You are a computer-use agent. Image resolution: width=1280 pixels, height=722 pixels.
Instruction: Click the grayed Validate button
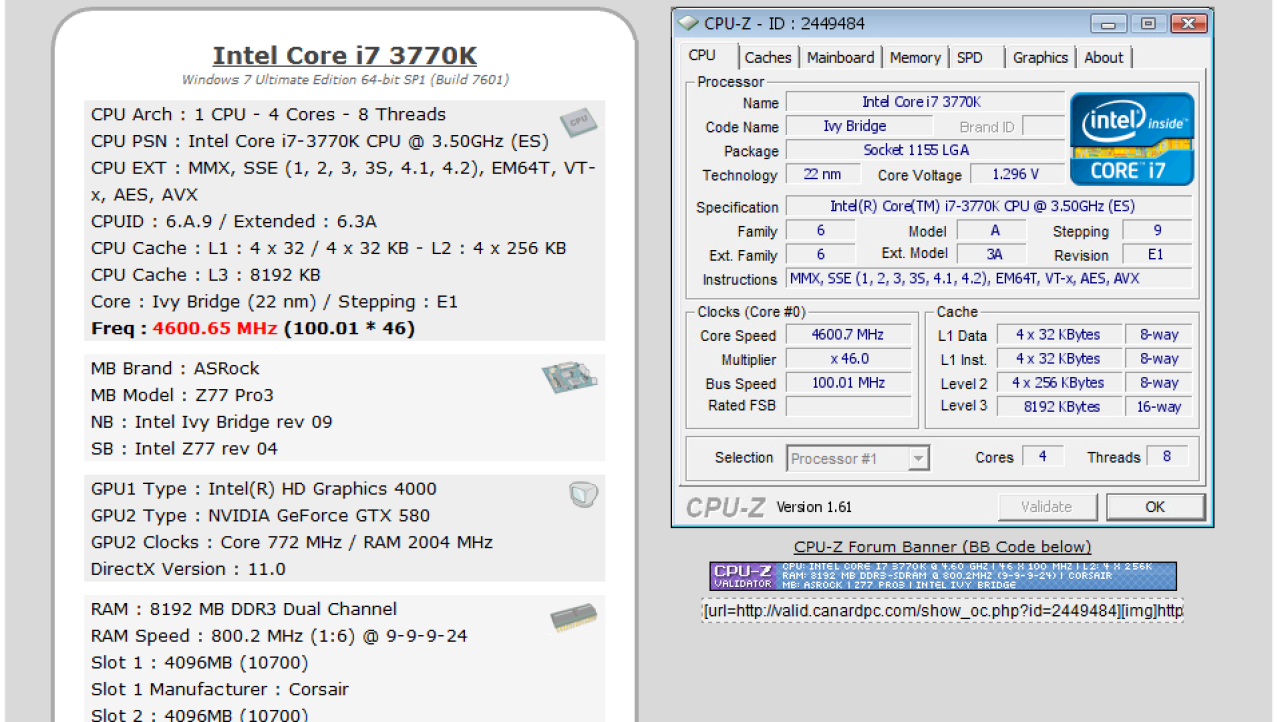1047,507
